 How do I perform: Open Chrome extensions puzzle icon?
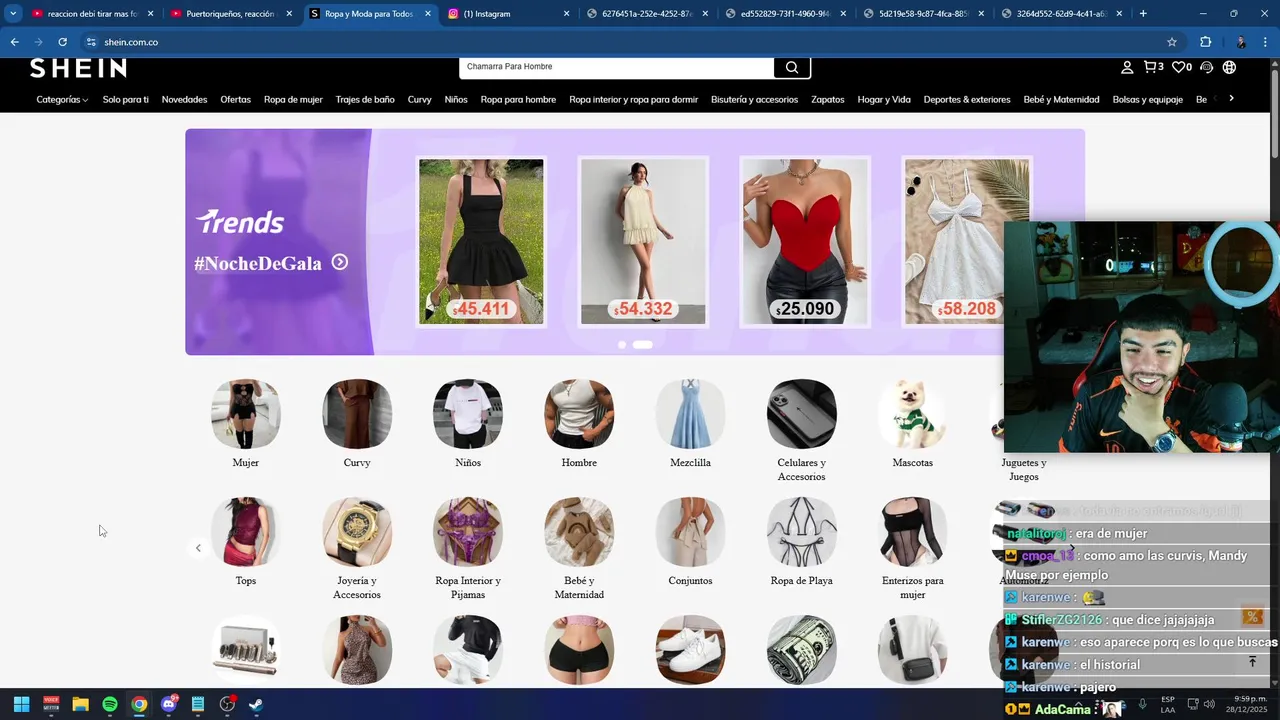(1206, 42)
